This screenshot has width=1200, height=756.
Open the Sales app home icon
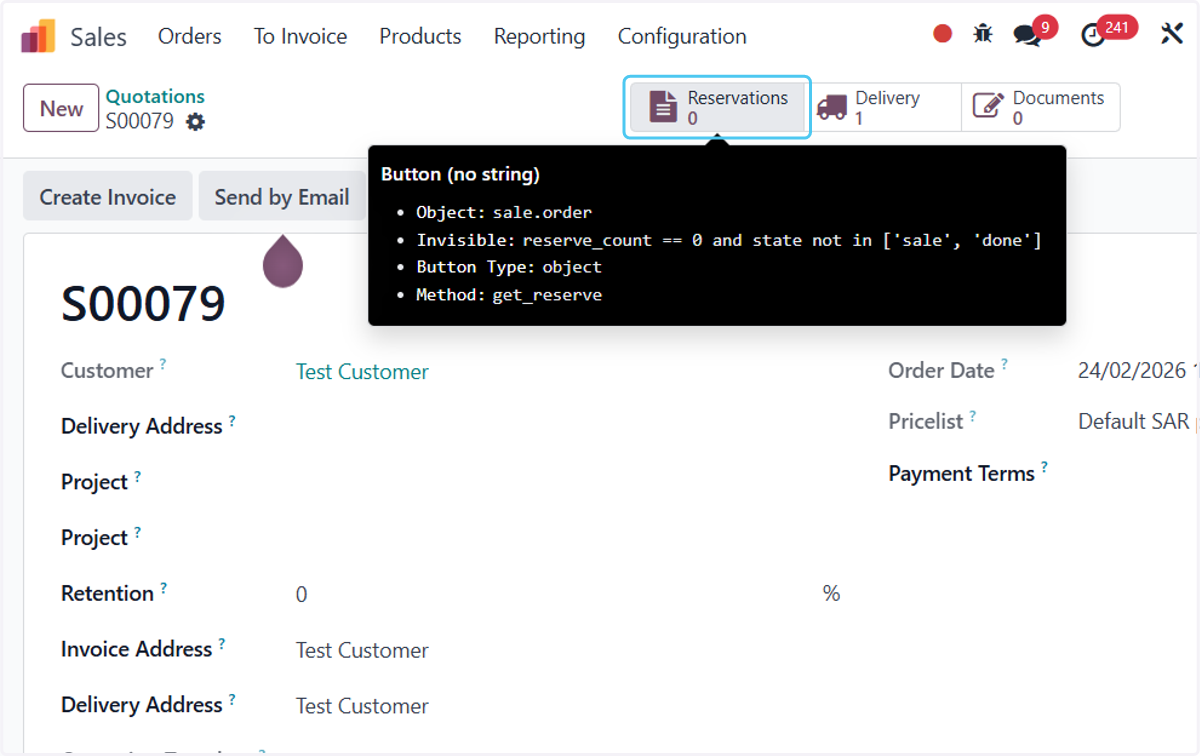click(x=38, y=36)
